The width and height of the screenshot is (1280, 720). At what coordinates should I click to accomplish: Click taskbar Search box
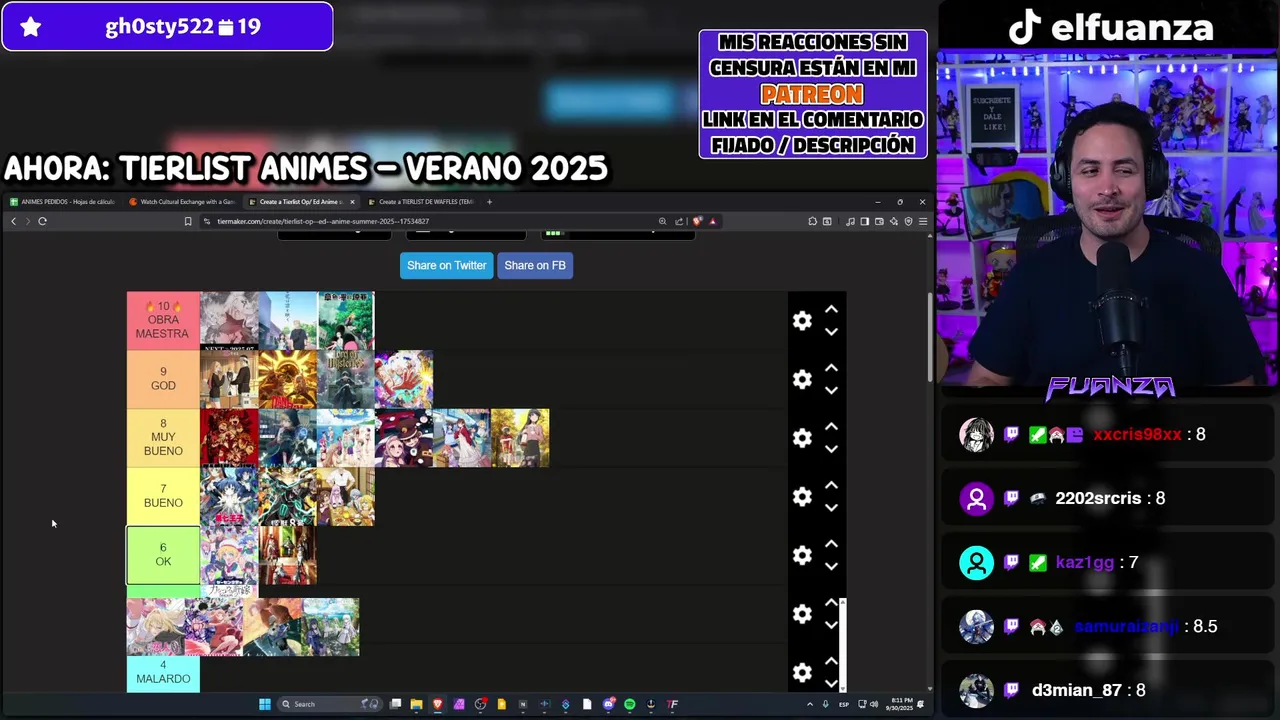(331, 704)
